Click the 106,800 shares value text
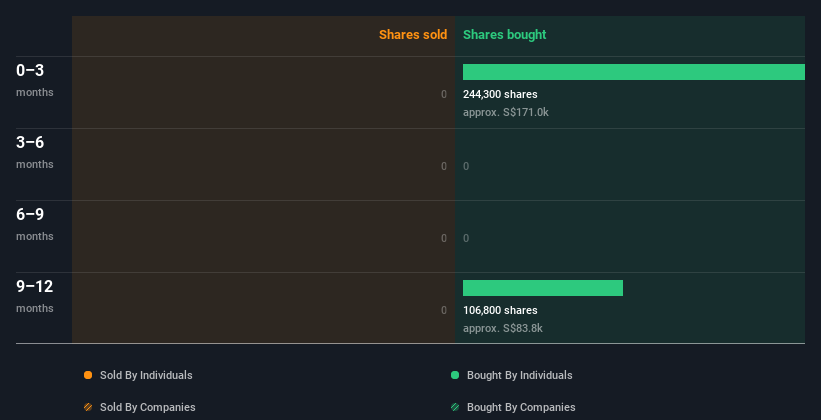 [500, 310]
